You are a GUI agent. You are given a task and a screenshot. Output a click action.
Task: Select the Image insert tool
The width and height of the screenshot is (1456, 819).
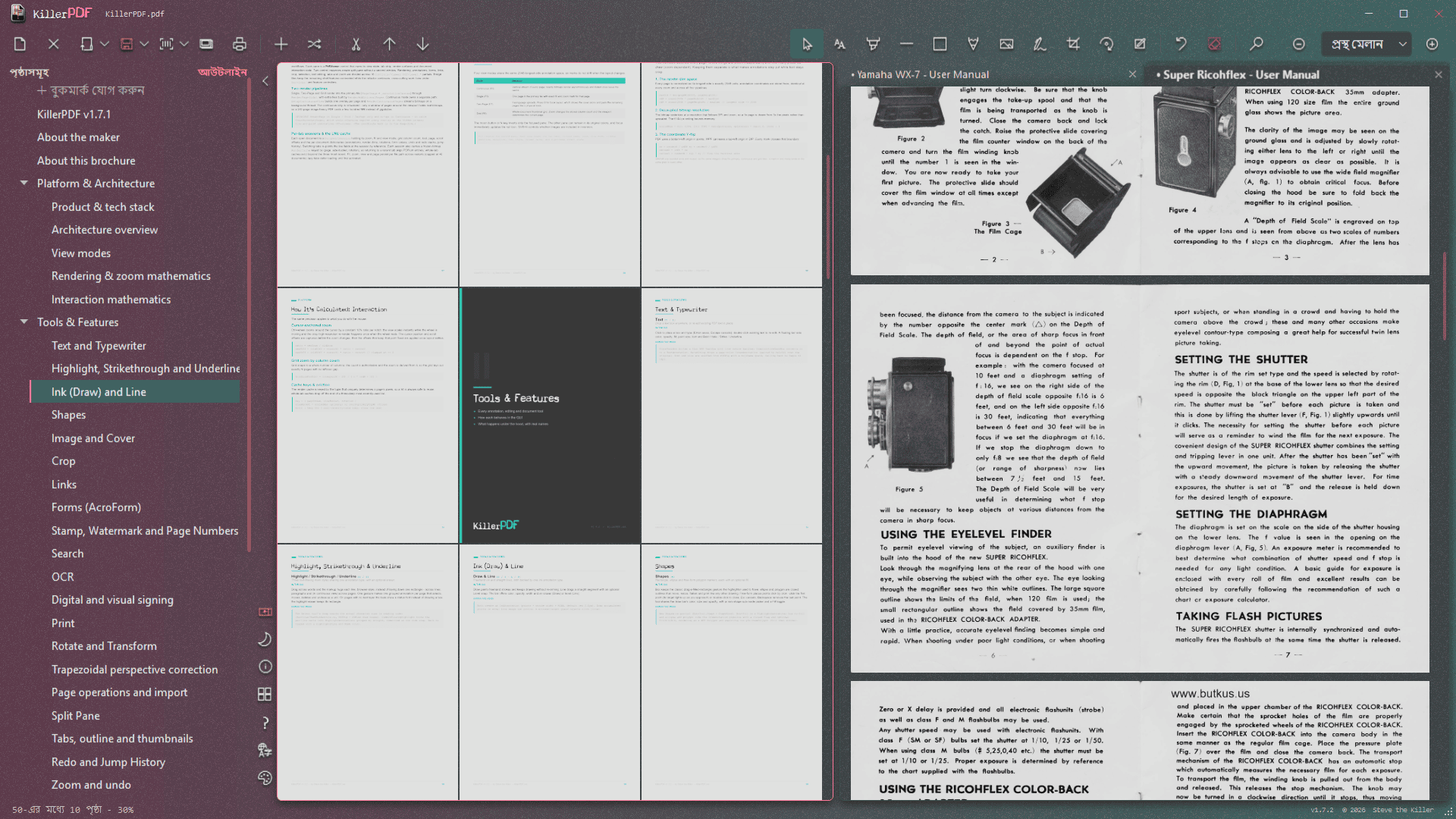(x=1006, y=44)
